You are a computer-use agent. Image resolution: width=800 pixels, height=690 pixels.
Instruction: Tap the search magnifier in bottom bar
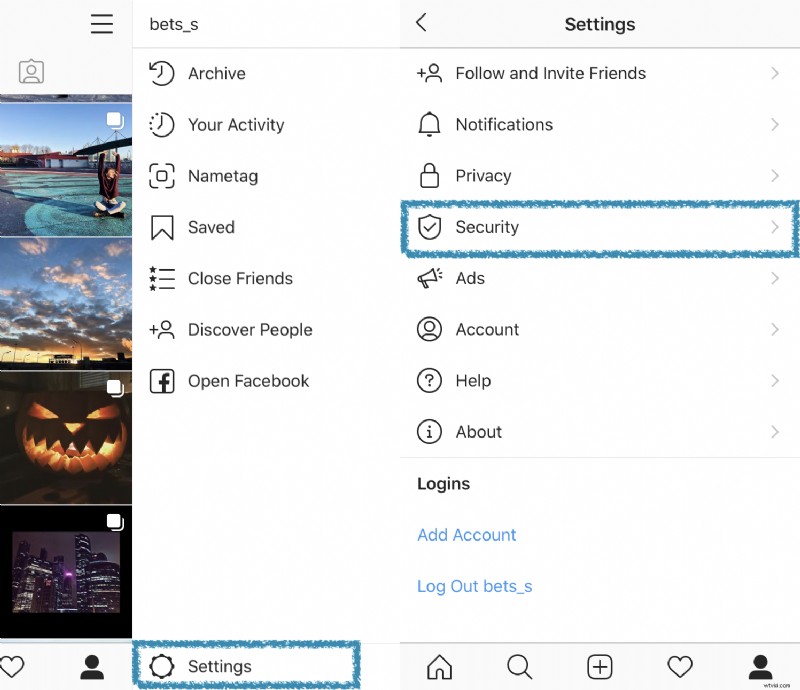click(x=520, y=666)
